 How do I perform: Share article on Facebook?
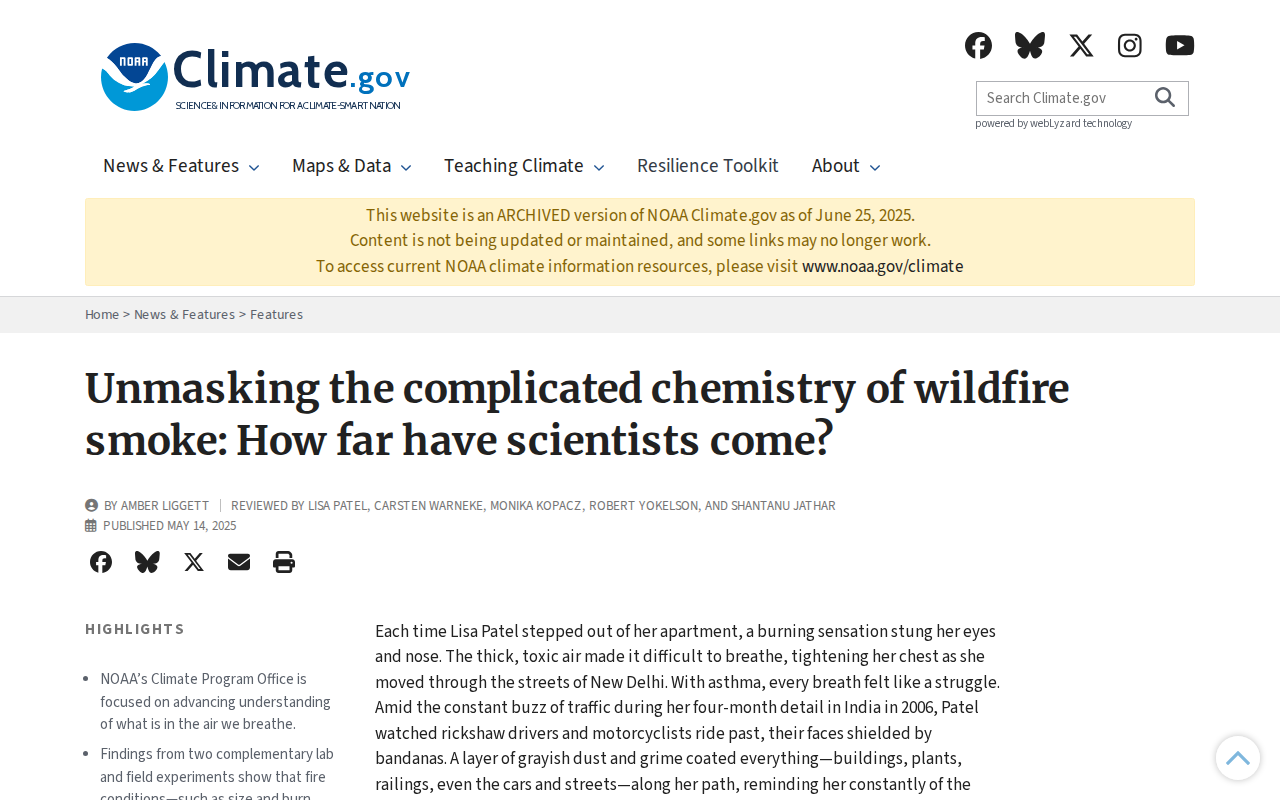(x=101, y=562)
